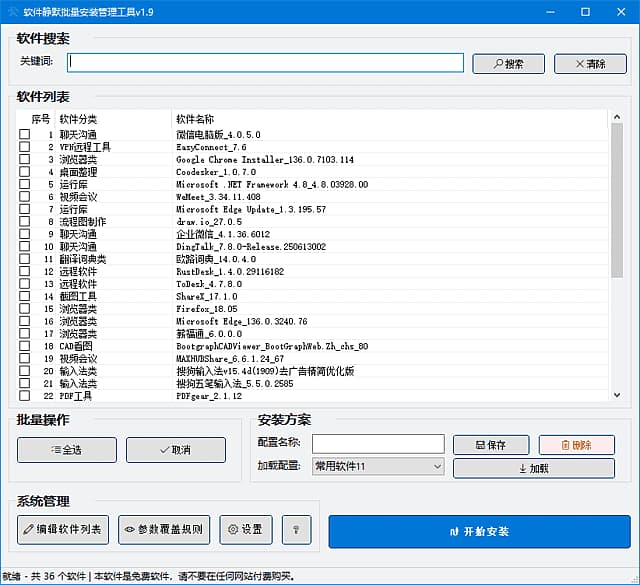Load the configuration with 加载 button

tap(533, 468)
